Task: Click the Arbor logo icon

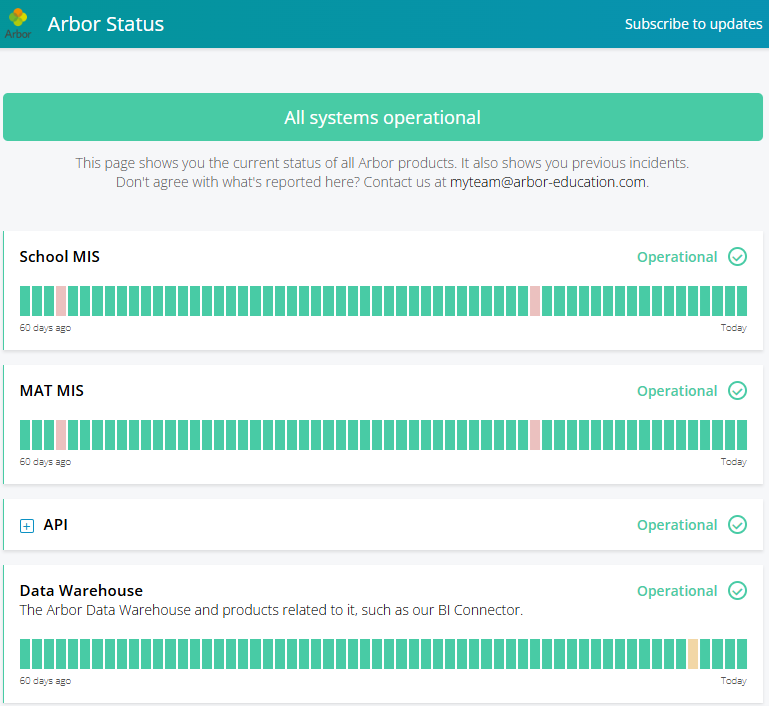Action: (18, 23)
